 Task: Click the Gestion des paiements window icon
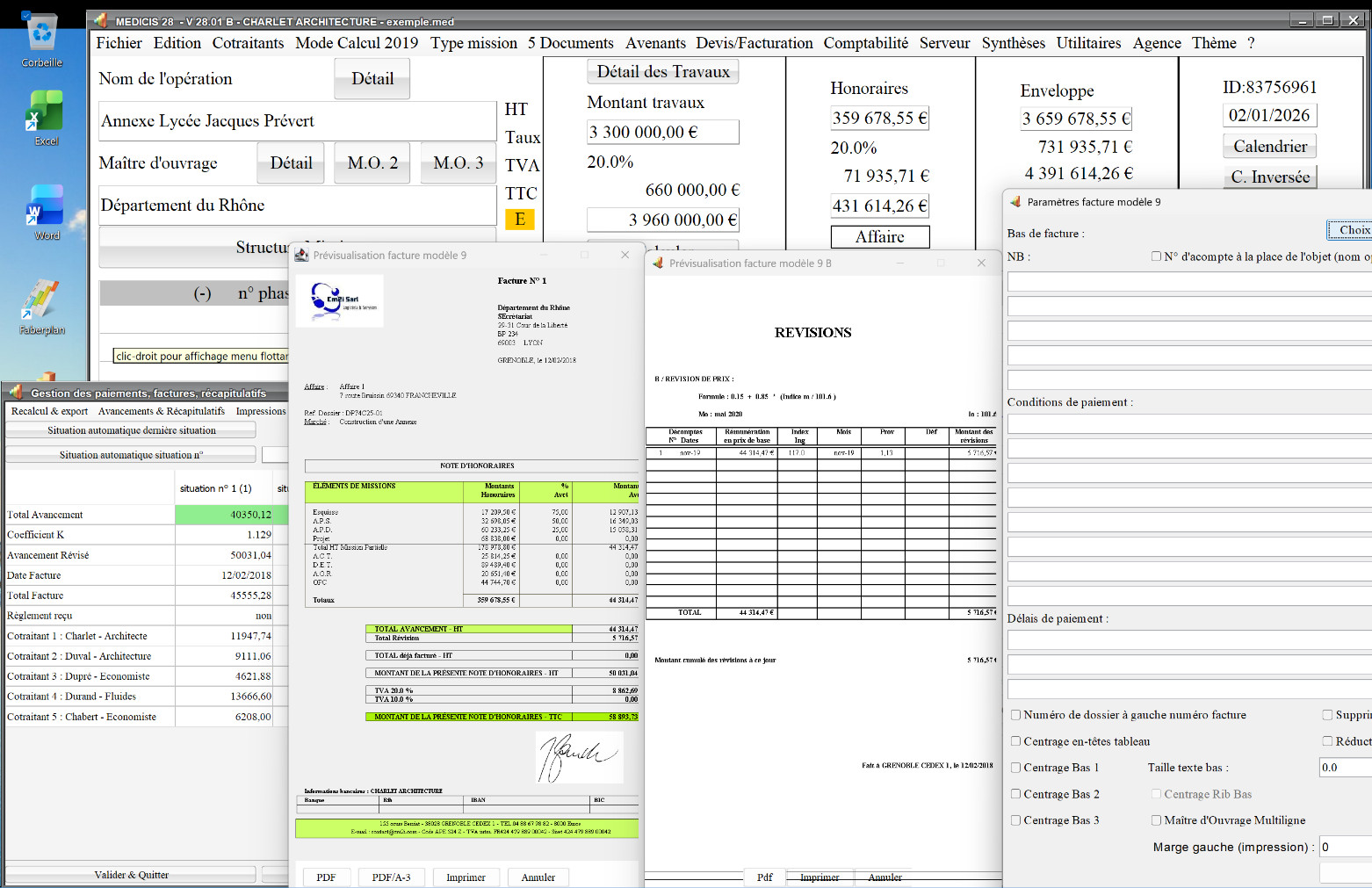(x=16, y=393)
